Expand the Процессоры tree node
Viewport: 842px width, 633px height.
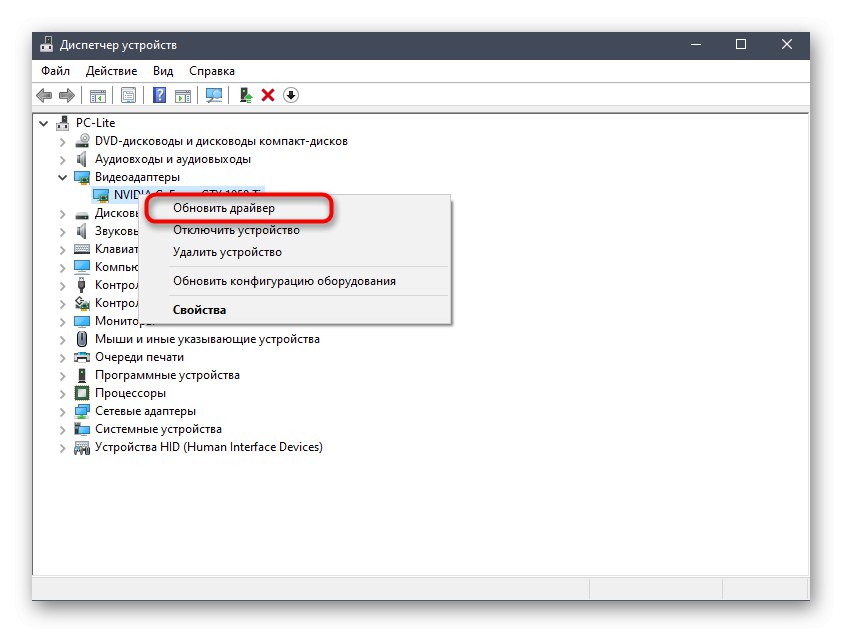pos(63,392)
